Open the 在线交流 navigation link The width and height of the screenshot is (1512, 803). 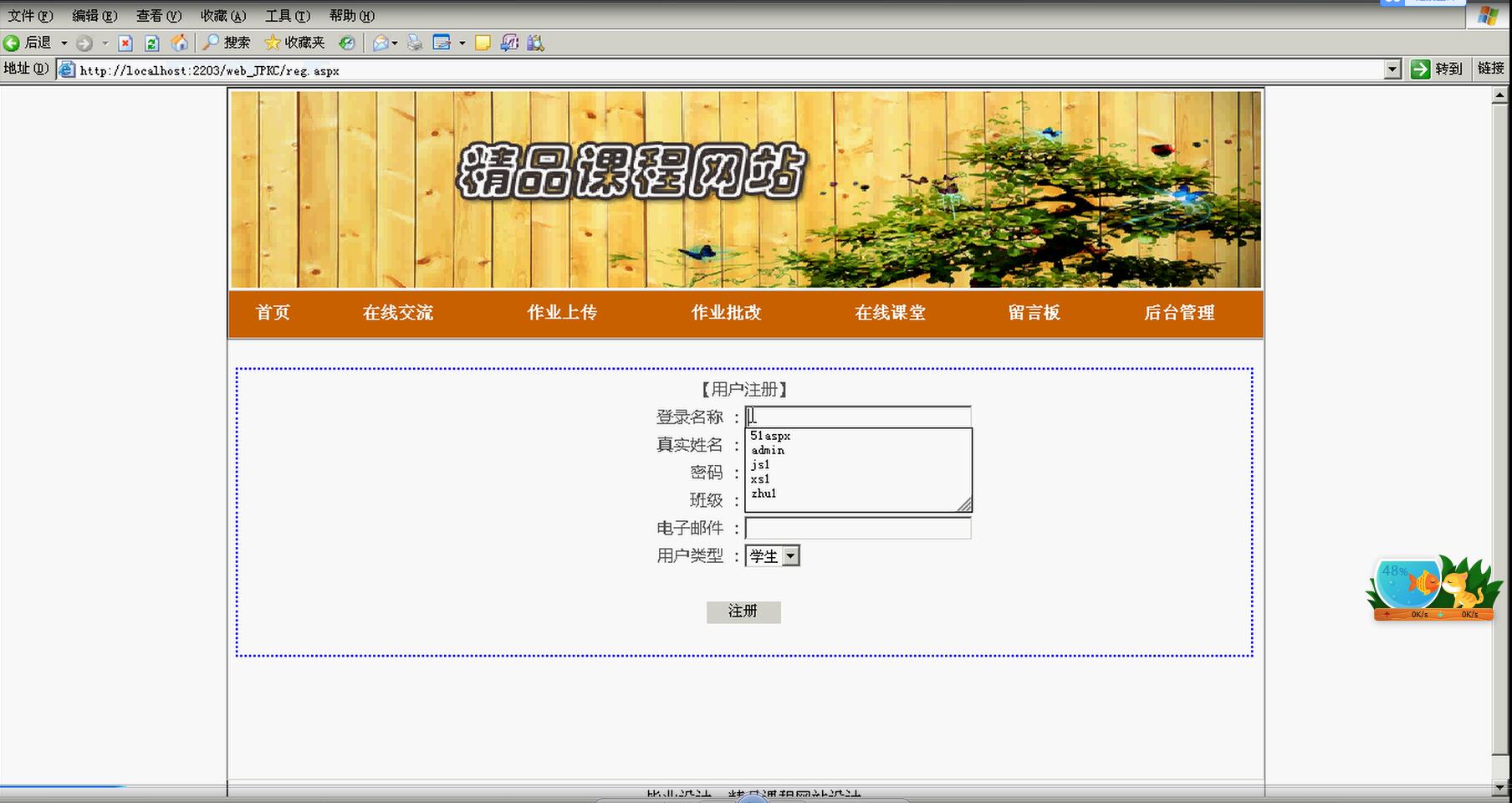click(398, 313)
